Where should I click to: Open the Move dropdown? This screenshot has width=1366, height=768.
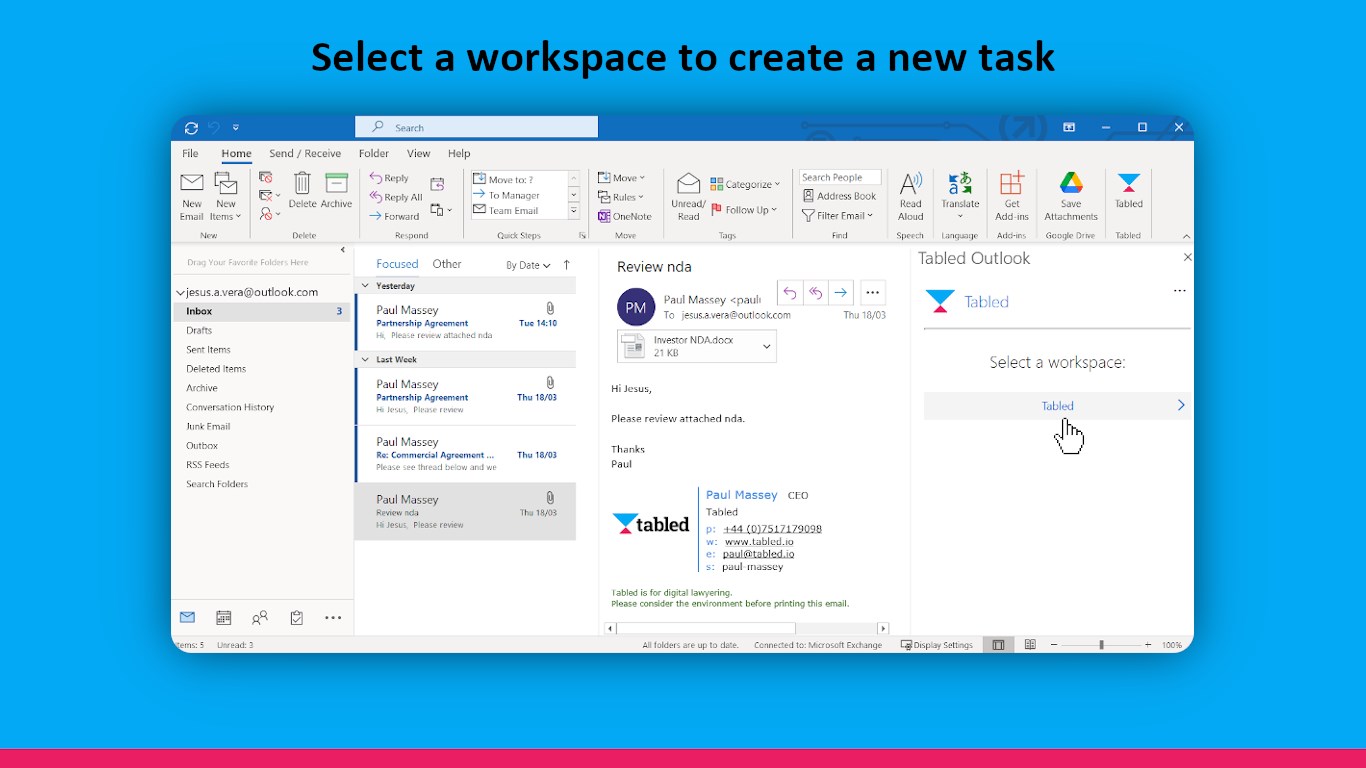tap(622, 178)
